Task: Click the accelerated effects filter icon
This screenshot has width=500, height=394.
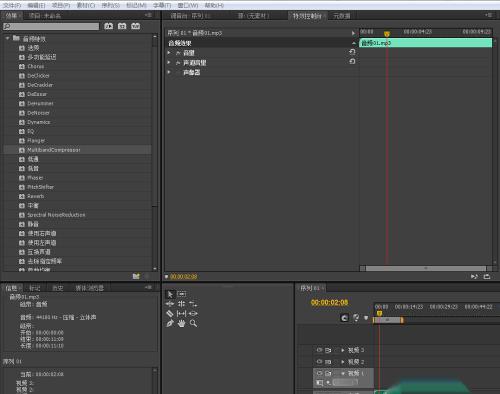Action: 109,26
